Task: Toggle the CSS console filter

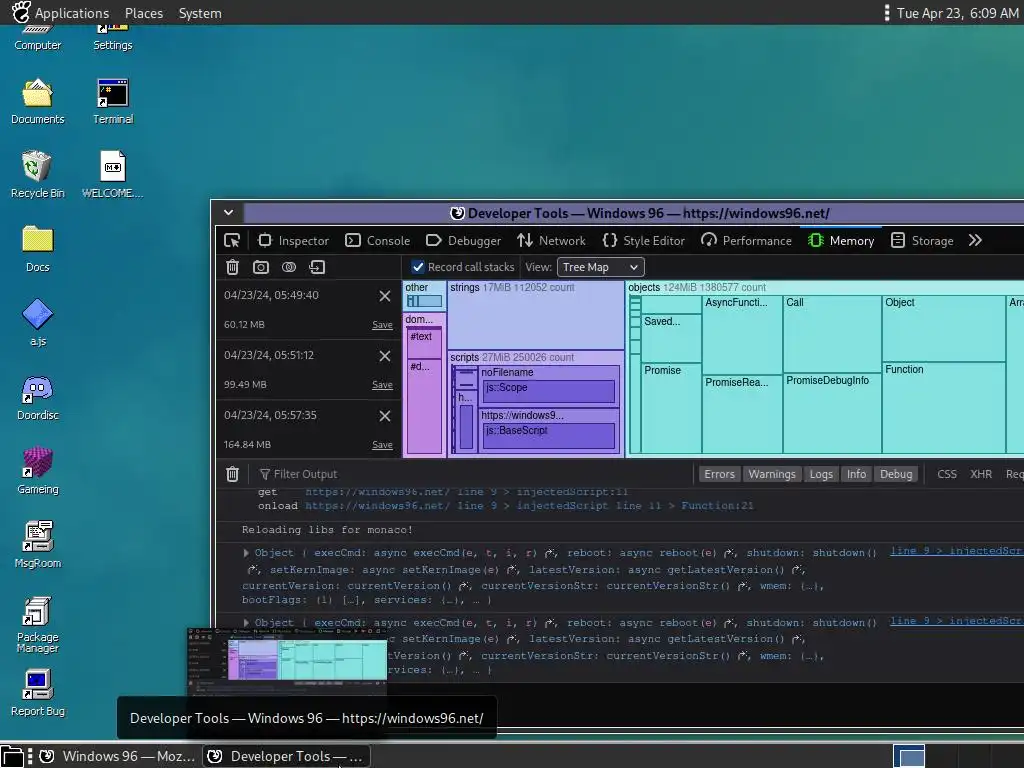Action: click(x=947, y=474)
